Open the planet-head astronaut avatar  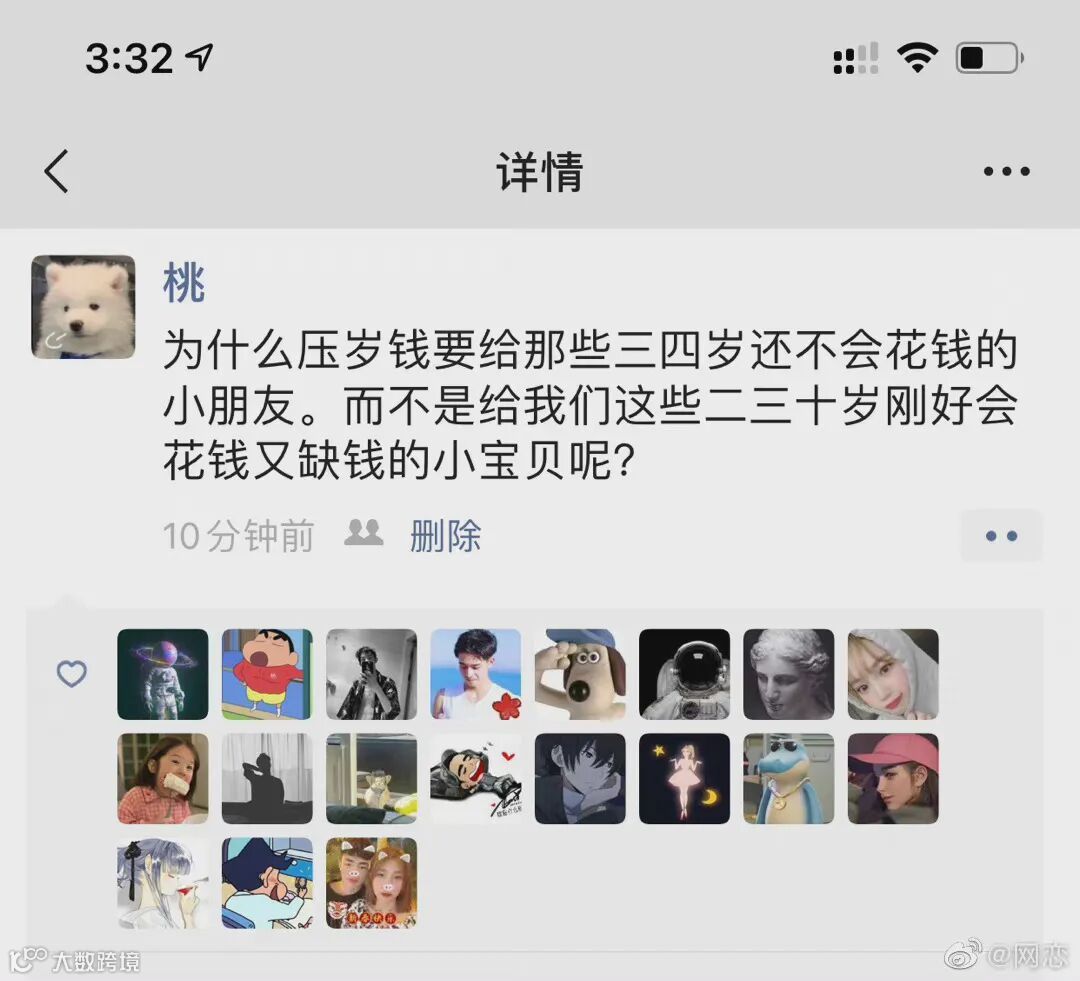click(x=163, y=674)
